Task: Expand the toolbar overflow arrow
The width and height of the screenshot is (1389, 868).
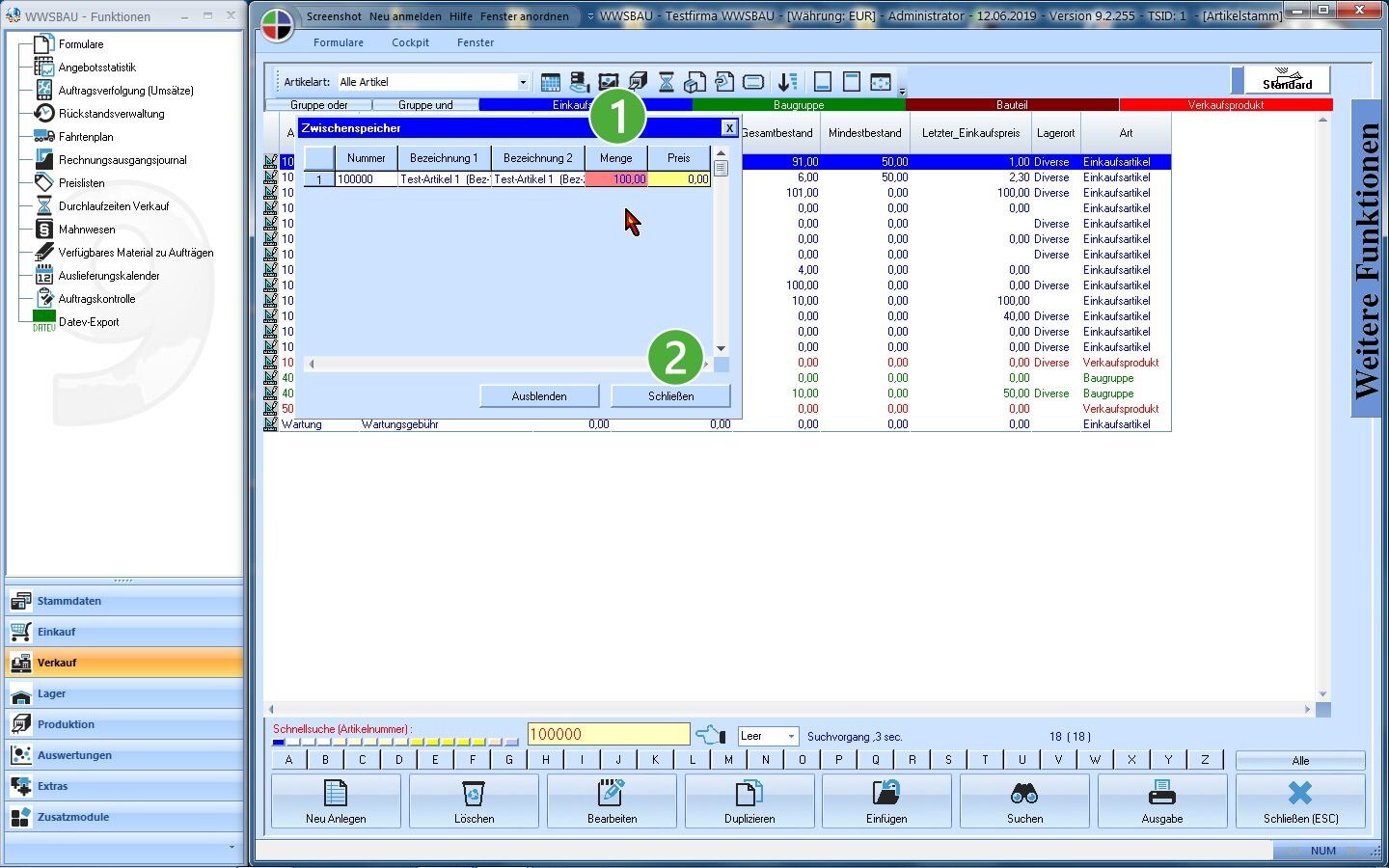Action: 902,93
